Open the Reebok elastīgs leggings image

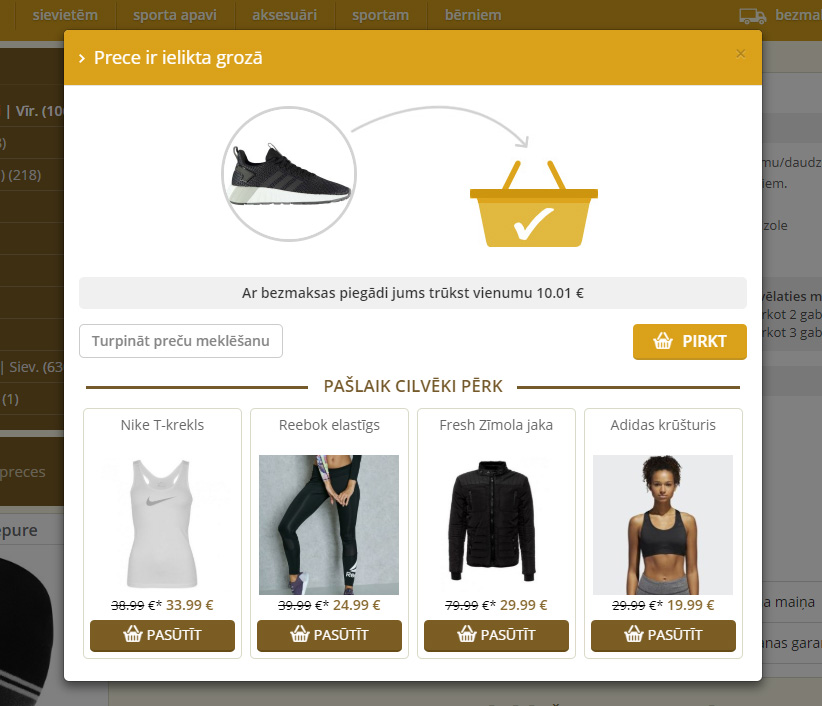(329, 525)
